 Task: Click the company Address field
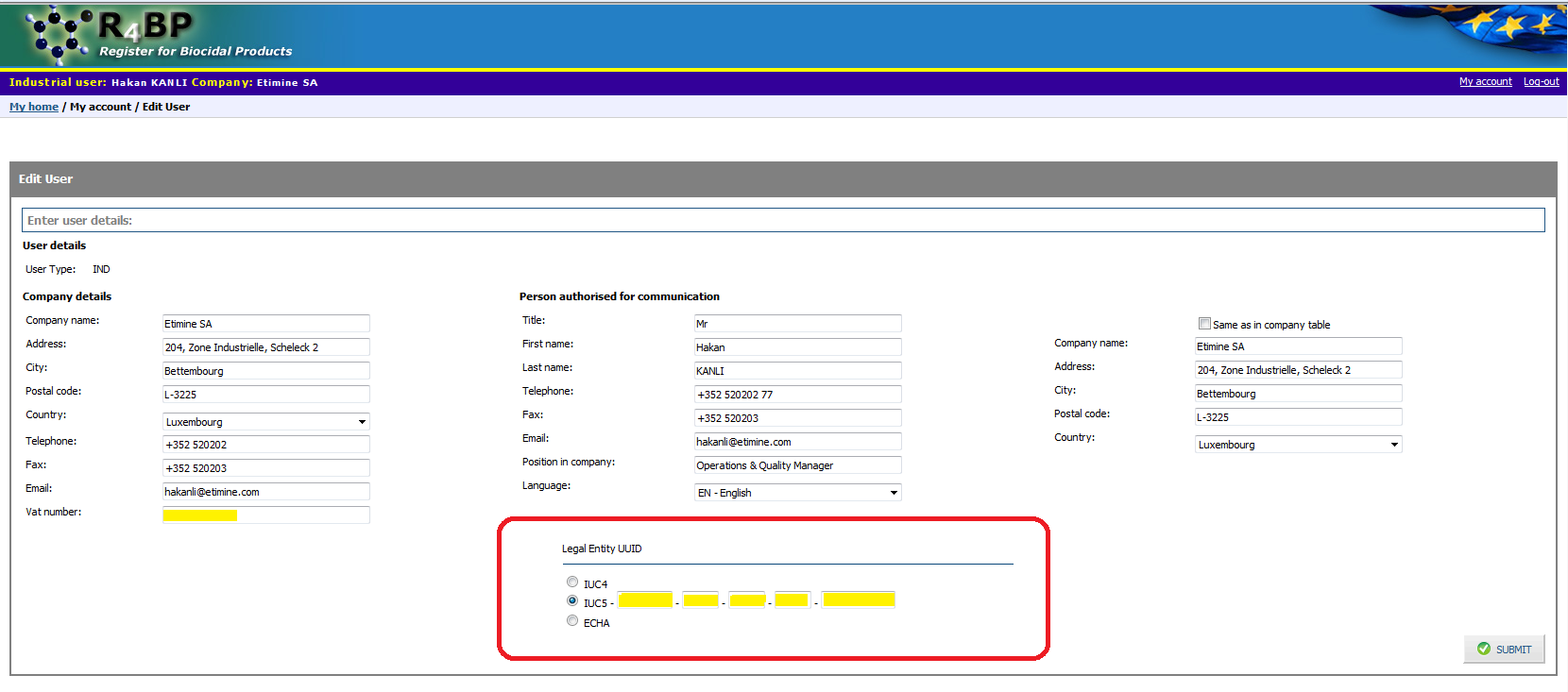point(266,347)
